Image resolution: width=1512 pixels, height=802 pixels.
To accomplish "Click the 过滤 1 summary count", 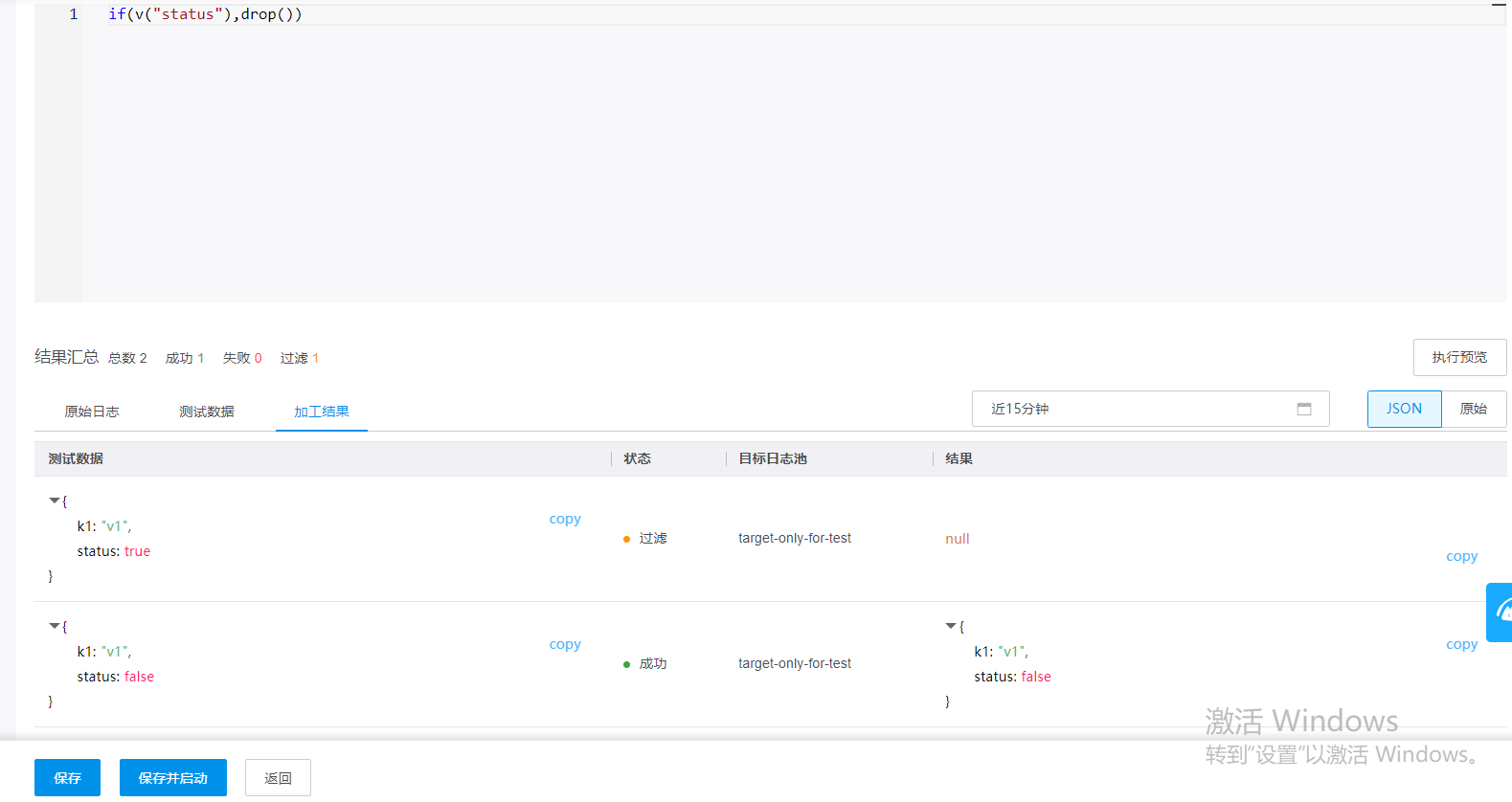I will tap(300, 358).
